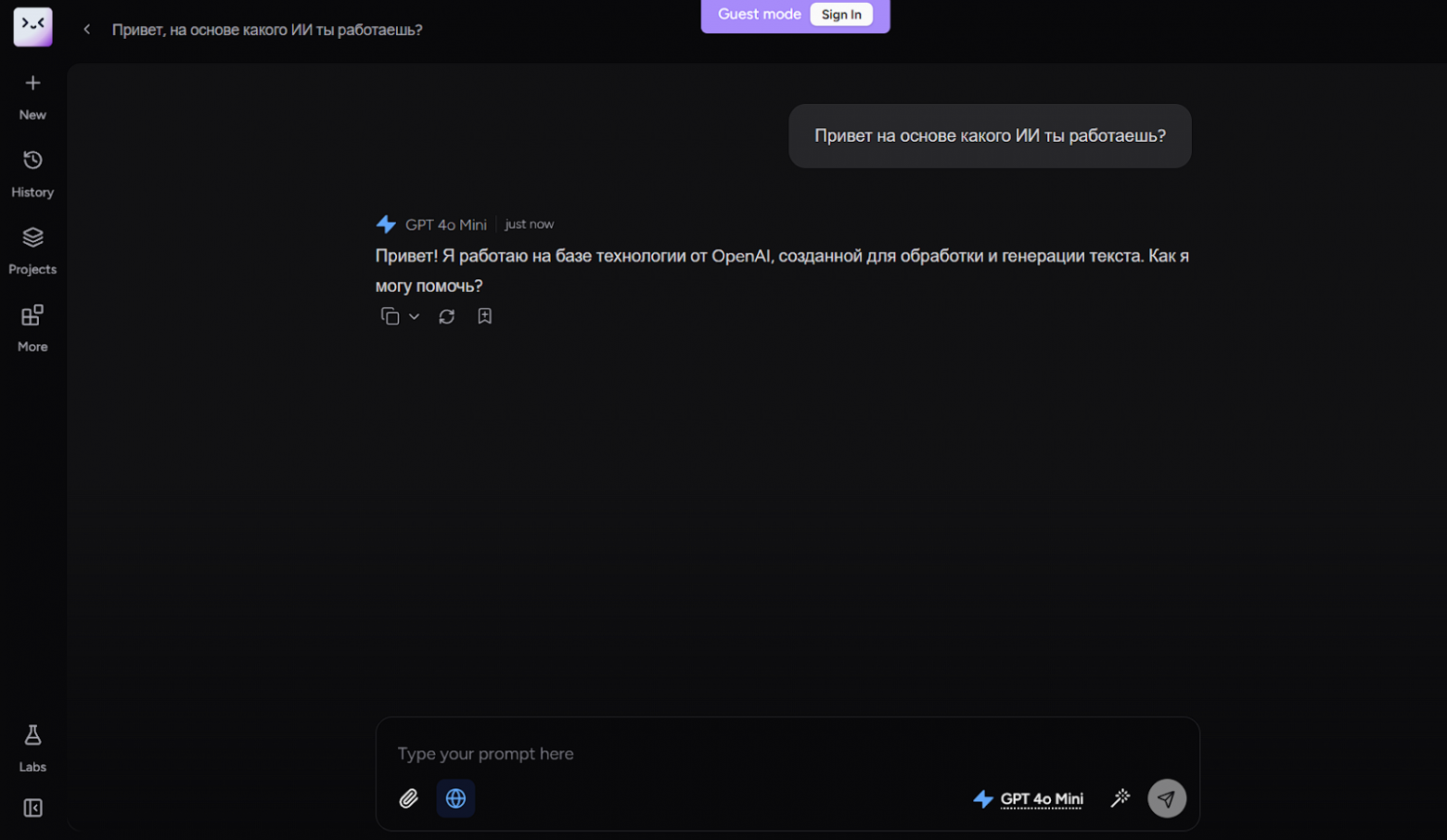Click the Guest mode label

[759, 15]
